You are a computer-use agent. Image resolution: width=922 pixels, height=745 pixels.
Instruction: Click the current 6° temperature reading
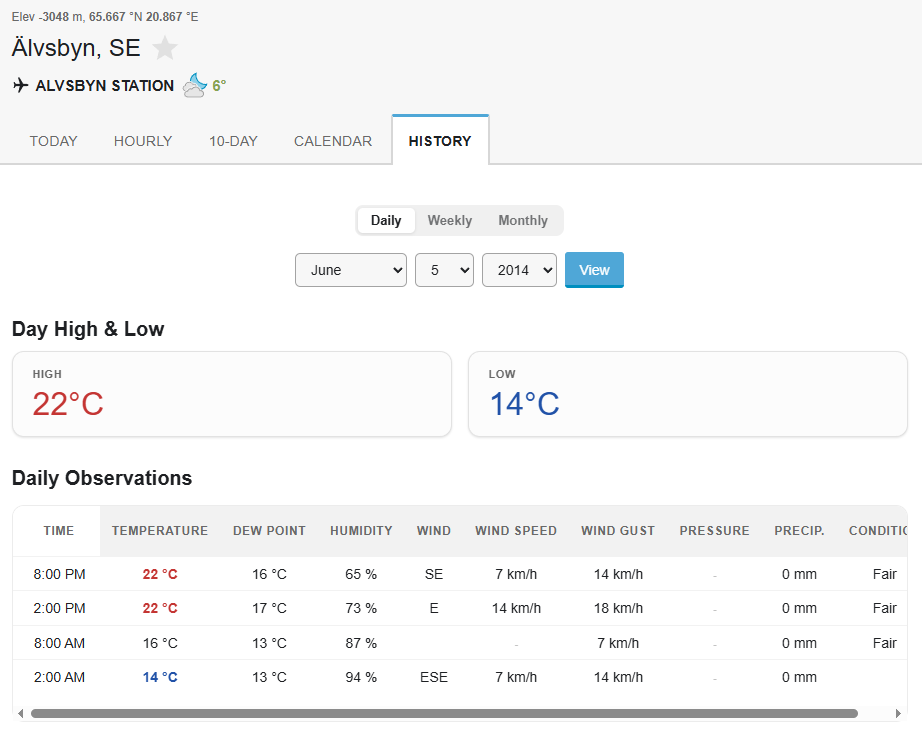point(219,86)
